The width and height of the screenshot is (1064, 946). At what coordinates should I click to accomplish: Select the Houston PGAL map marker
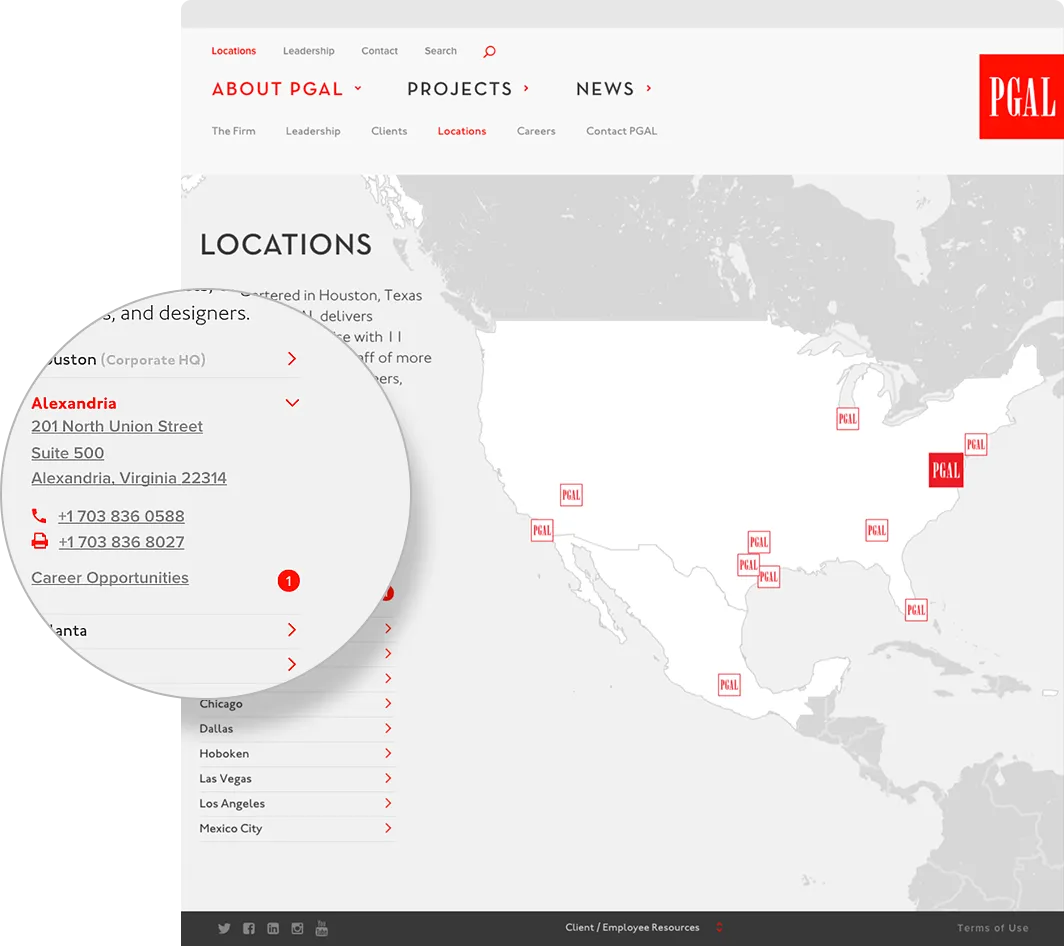[771, 578]
